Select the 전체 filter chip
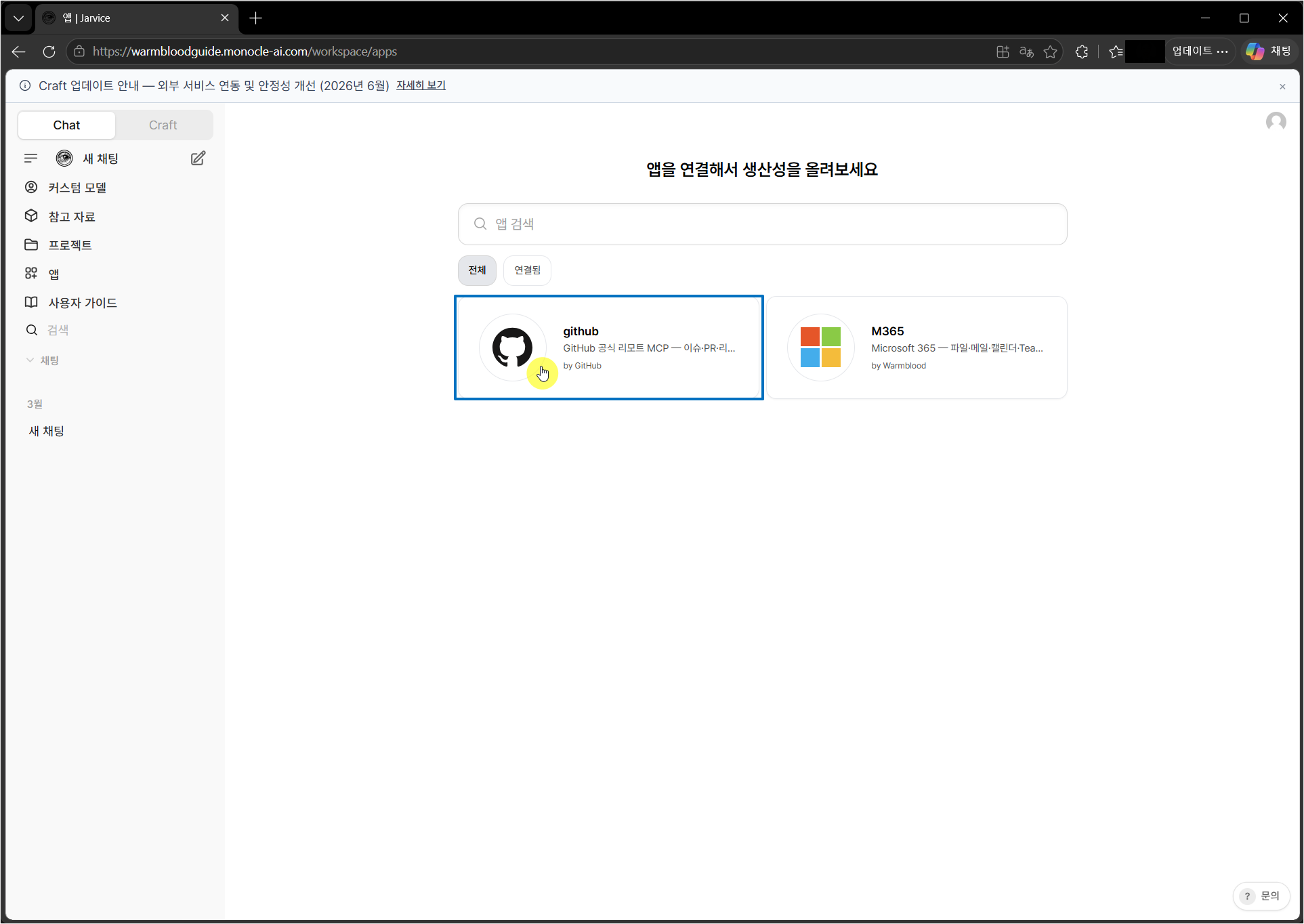The image size is (1304, 924). tap(477, 270)
